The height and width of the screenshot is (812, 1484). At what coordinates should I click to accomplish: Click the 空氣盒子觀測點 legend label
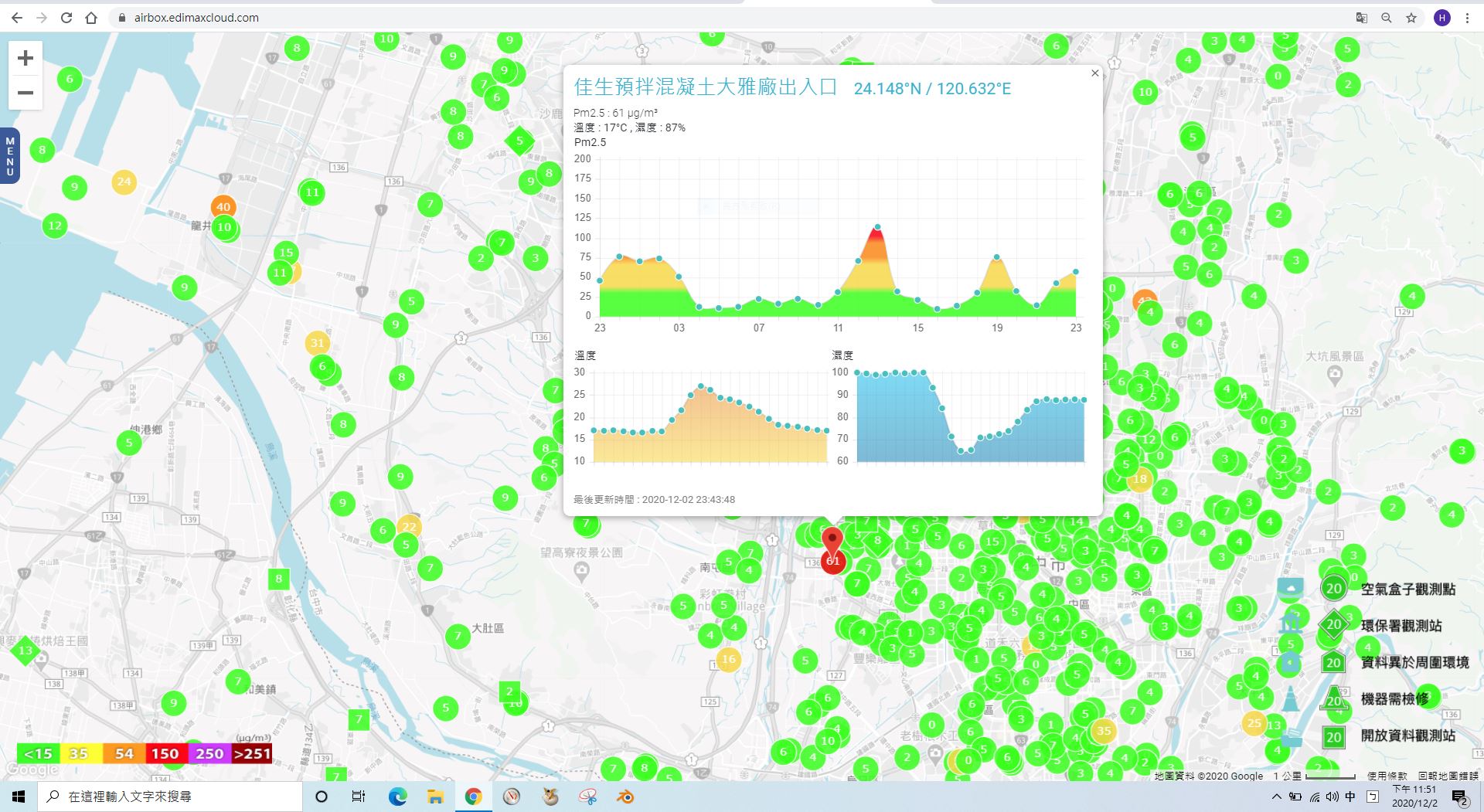point(1407,589)
